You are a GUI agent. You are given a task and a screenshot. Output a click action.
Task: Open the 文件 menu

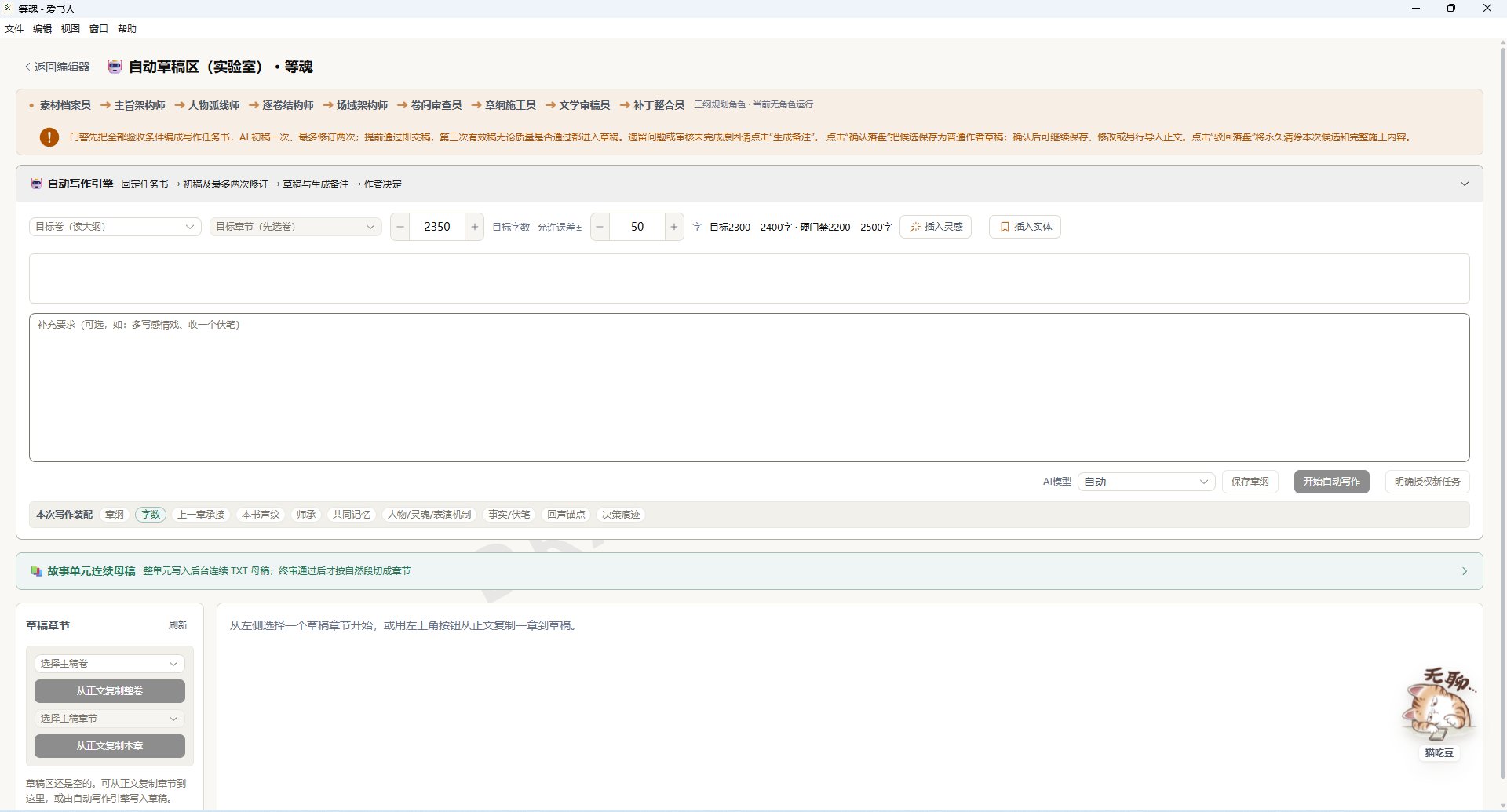tap(14, 29)
